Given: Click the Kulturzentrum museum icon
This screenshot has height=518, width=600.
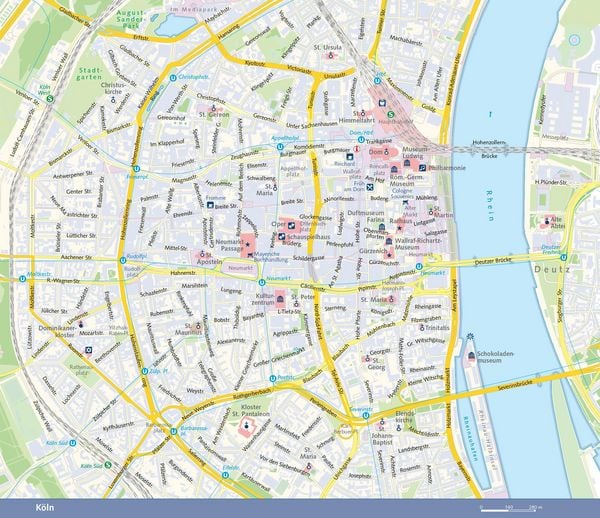Looking at the screenshot, I should pos(280,299).
